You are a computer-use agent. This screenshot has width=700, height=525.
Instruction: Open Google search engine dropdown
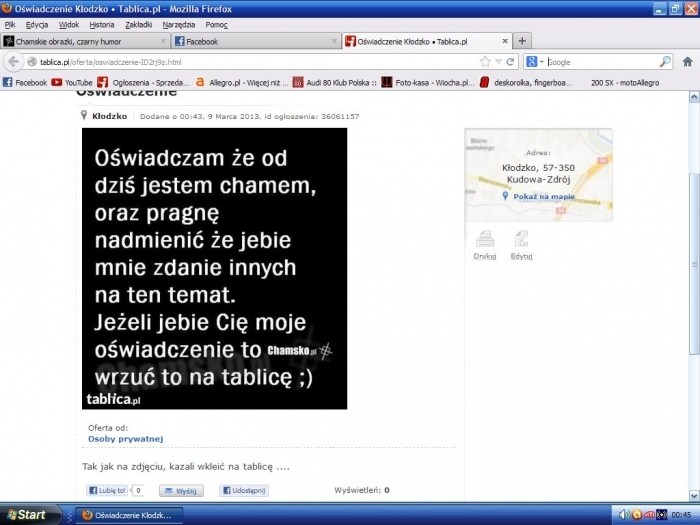point(535,62)
